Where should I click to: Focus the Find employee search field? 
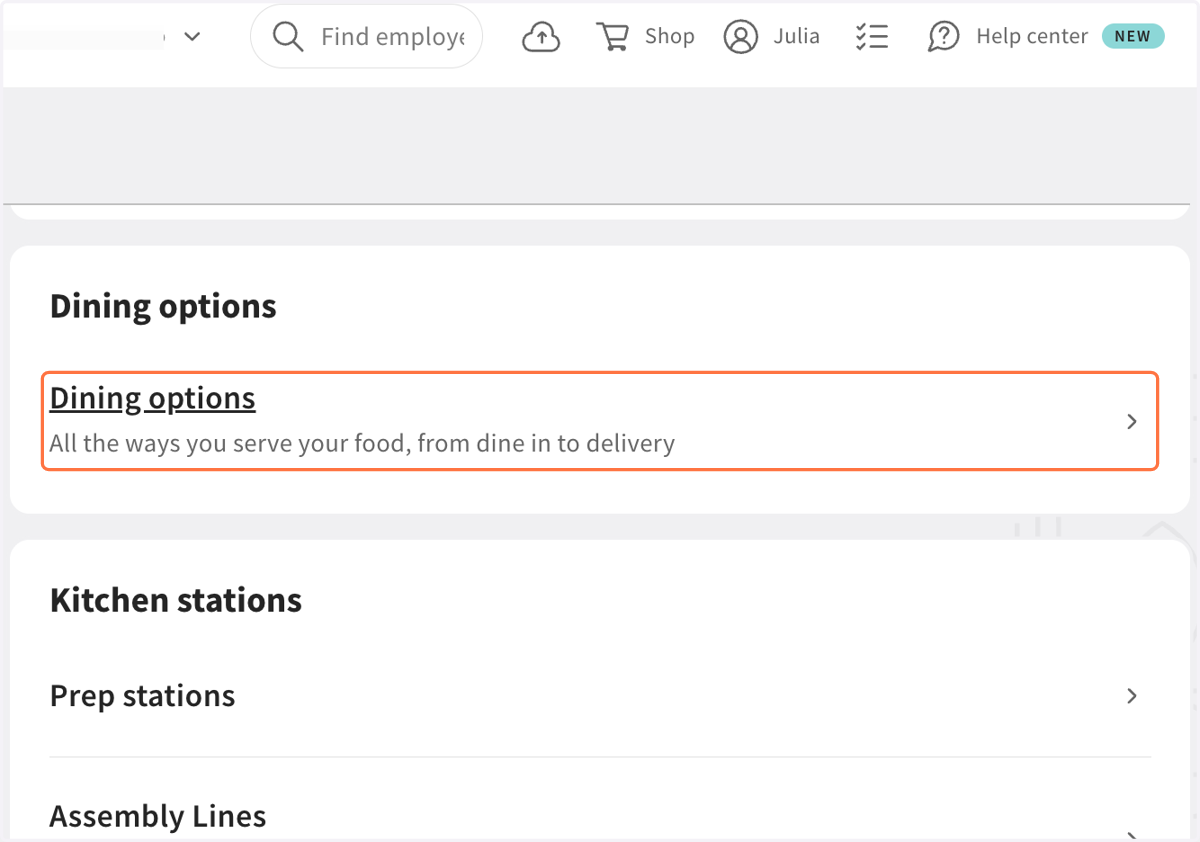(366, 37)
